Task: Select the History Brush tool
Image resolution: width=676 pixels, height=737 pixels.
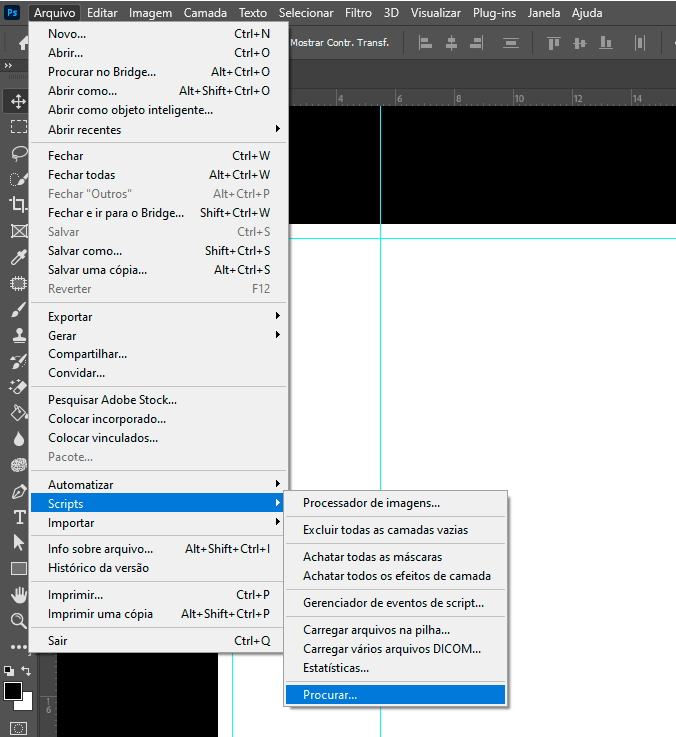Action: [18, 361]
